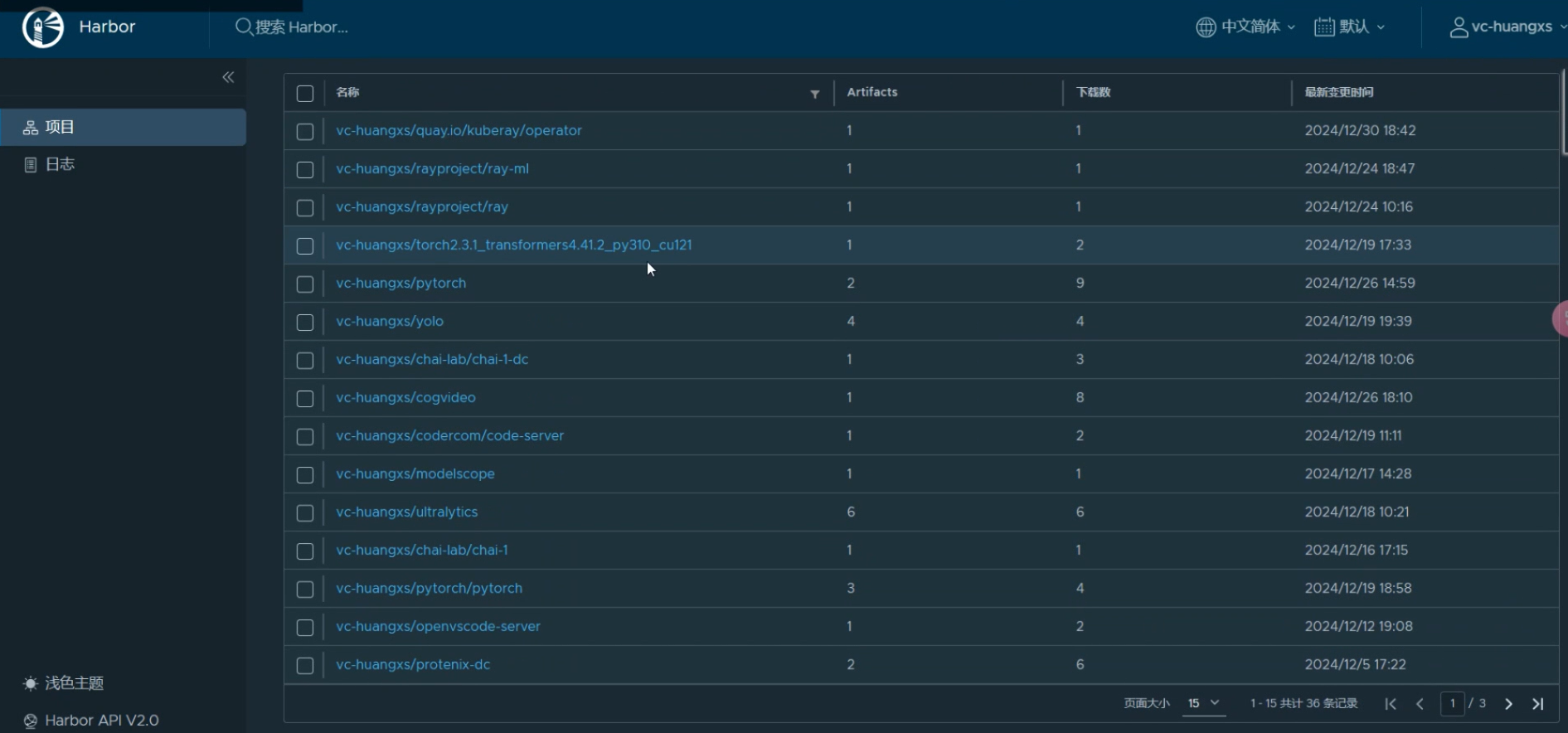The width and height of the screenshot is (1568, 733).
Task: Tick checkbox for vc-huangxs/yolo row
Action: [x=305, y=323]
